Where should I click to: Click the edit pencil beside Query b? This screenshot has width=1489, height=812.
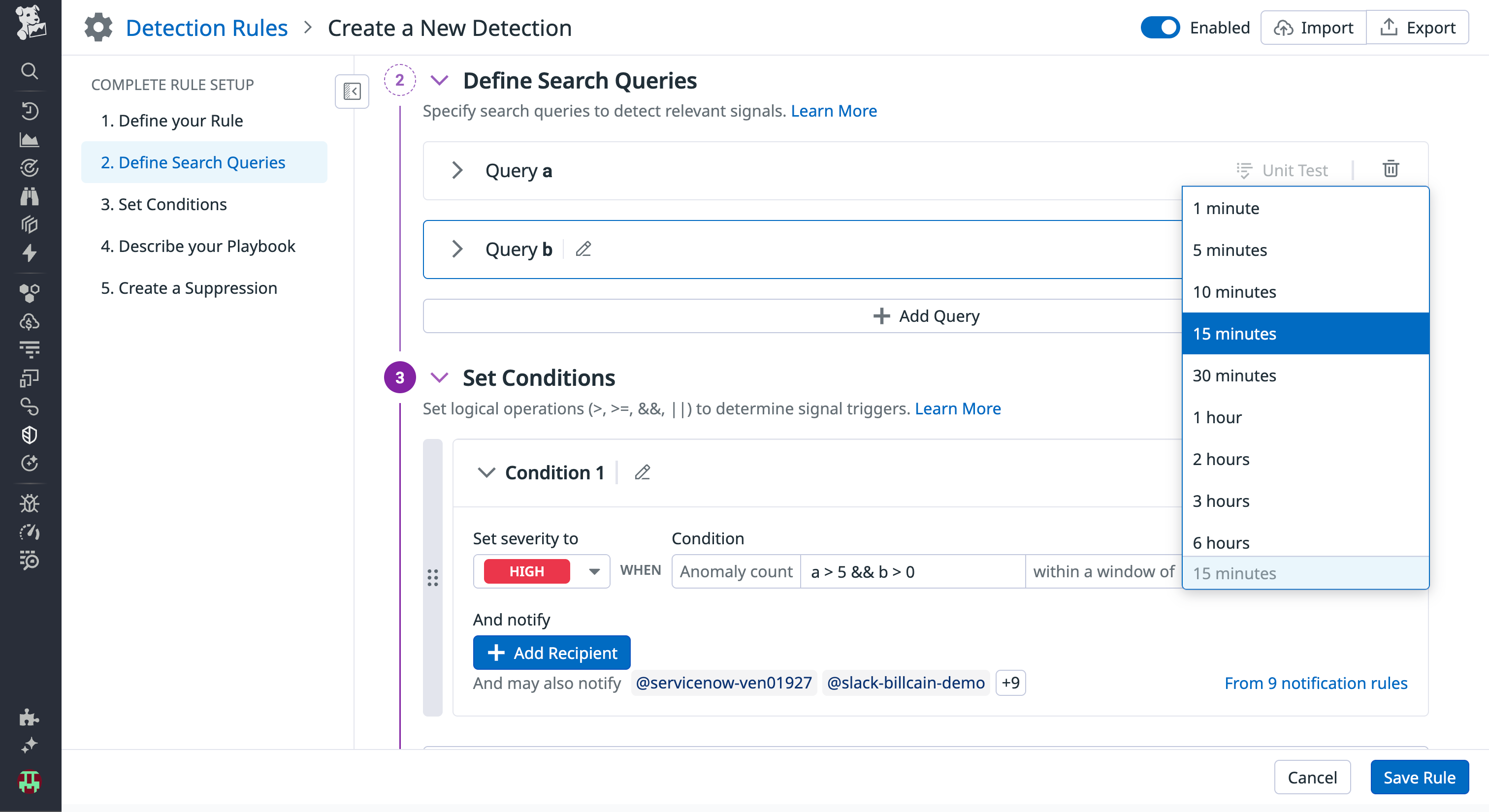583,249
